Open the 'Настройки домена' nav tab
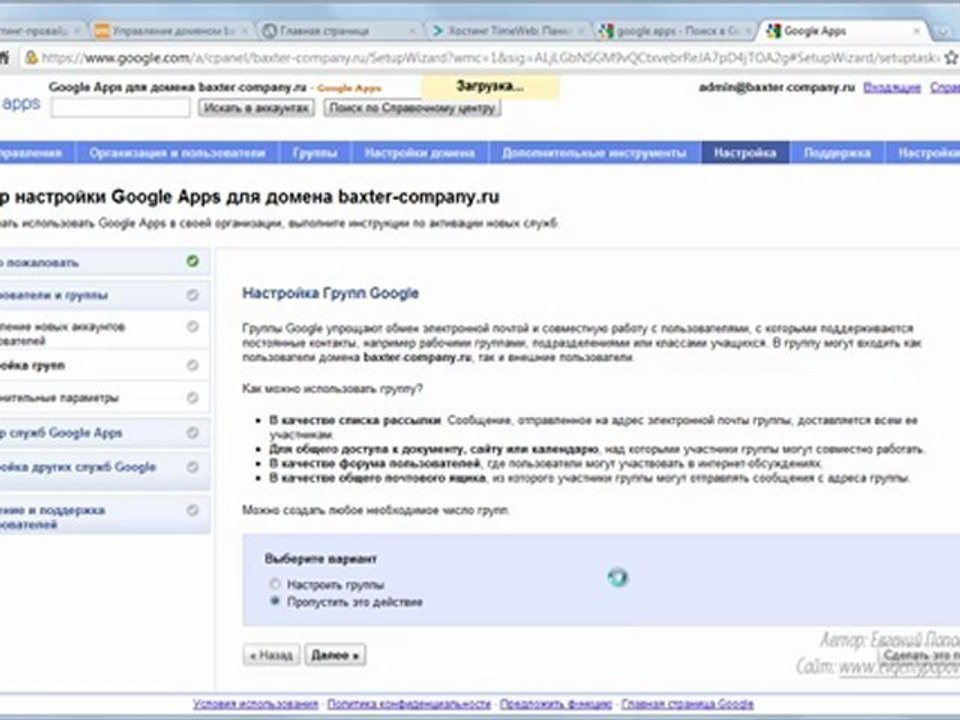This screenshot has width=960, height=720. coord(420,152)
